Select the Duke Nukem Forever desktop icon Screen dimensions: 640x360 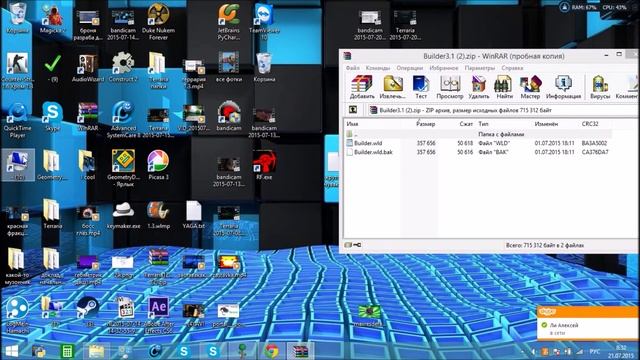tap(158, 22)
